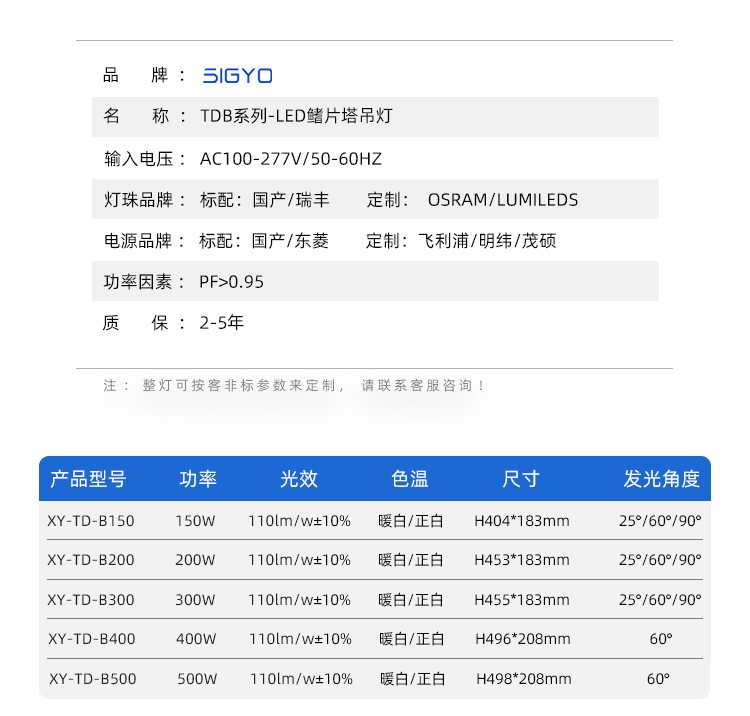Image resolution: width=750 pixels, height=716 pixels.
Task: Click size cell 'H453*183mm'
Action: [x=522, y=560]
